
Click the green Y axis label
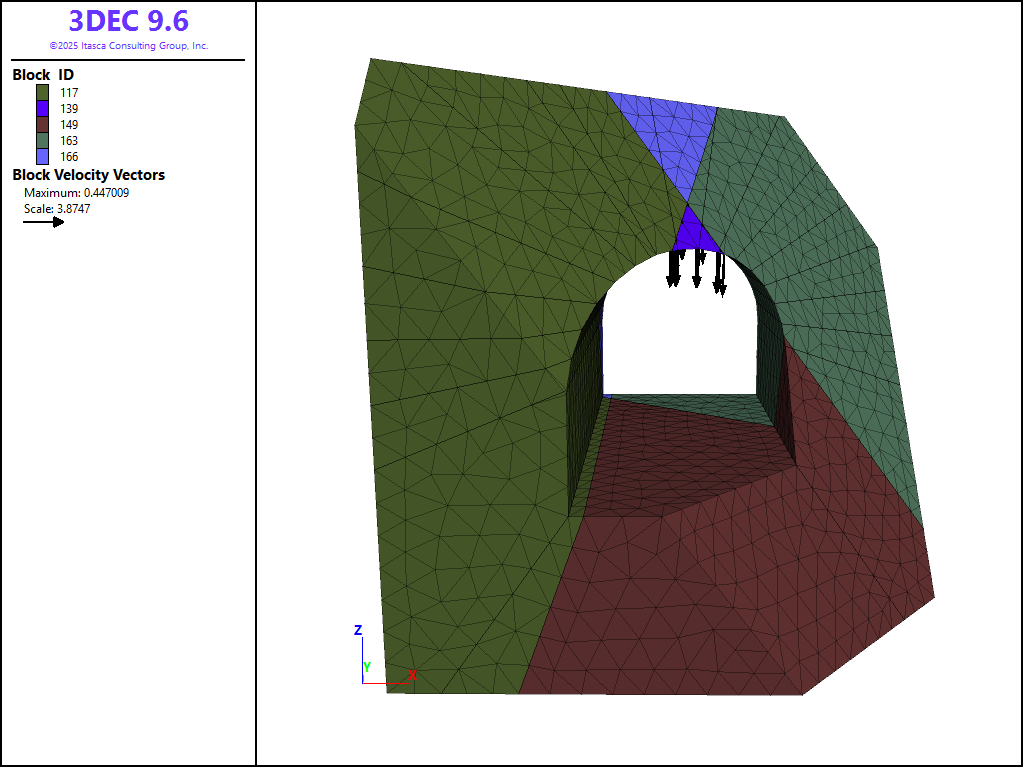tap(367, 666)
